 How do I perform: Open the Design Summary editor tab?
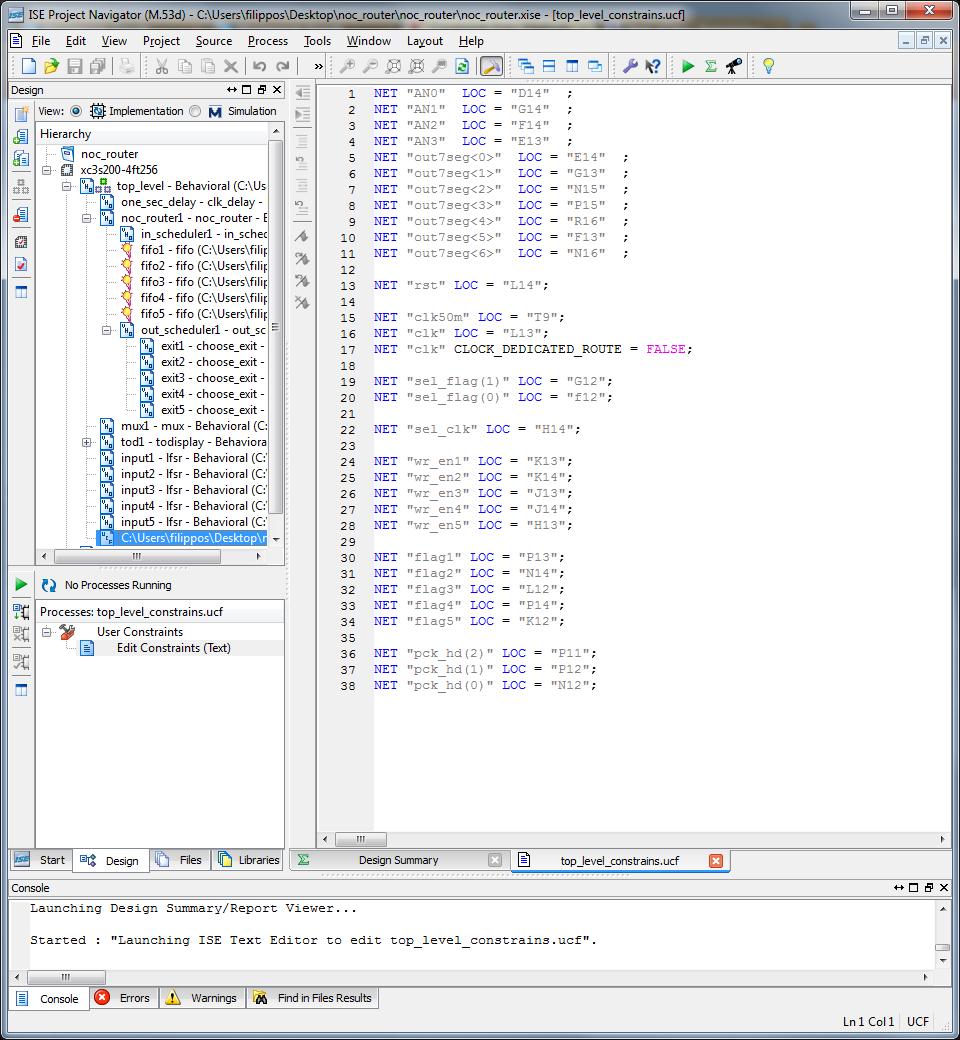coord(398,860)
